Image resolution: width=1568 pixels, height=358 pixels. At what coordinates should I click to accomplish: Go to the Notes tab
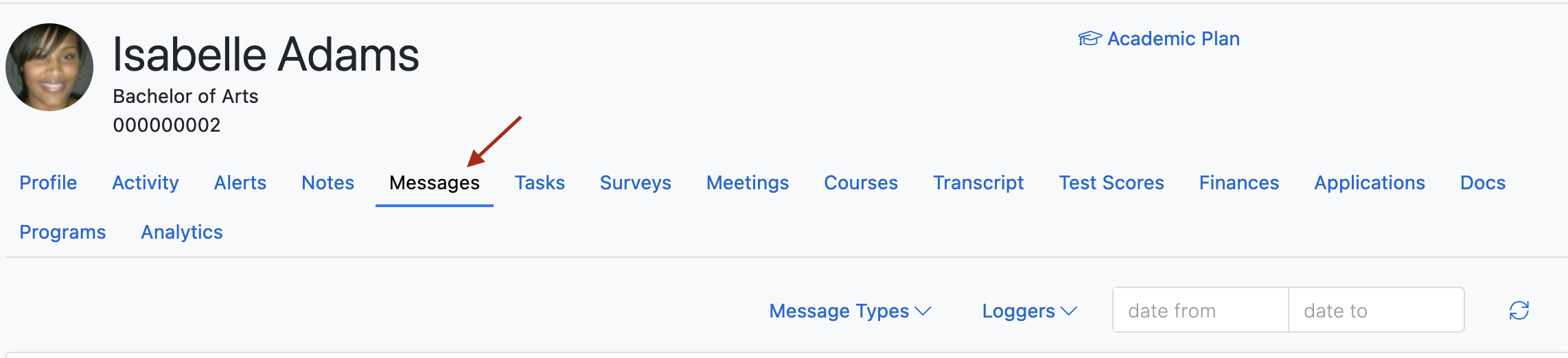coord(328,182)
